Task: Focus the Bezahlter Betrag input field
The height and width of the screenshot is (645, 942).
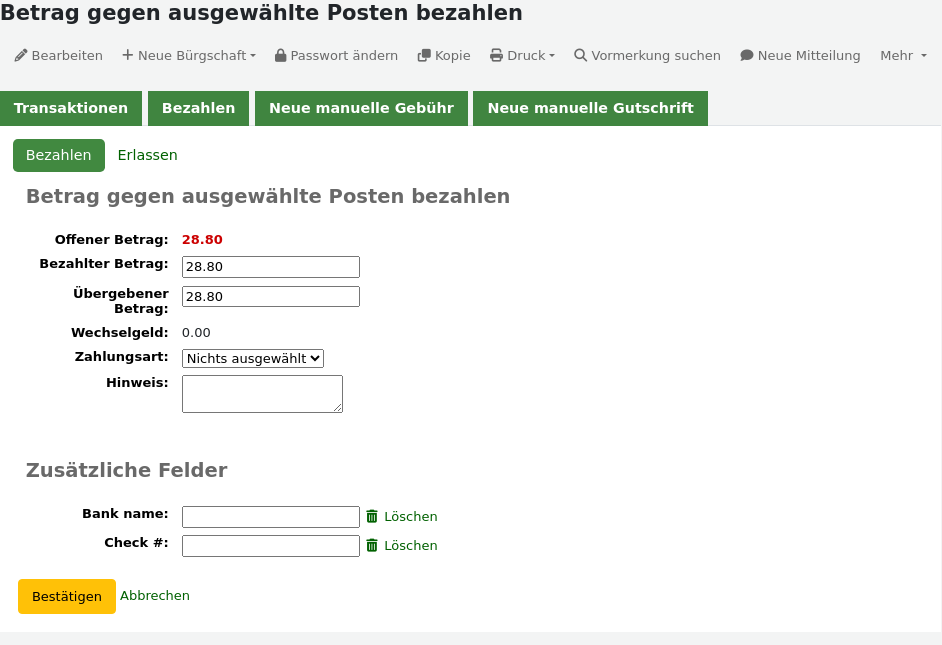Action: [x=271, y=267]
